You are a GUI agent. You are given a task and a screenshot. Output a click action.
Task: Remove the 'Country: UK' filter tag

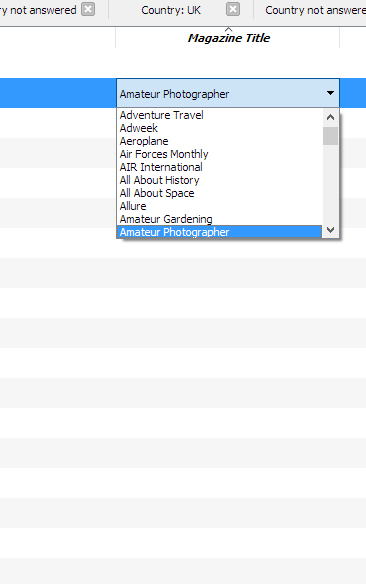[233, 9]
